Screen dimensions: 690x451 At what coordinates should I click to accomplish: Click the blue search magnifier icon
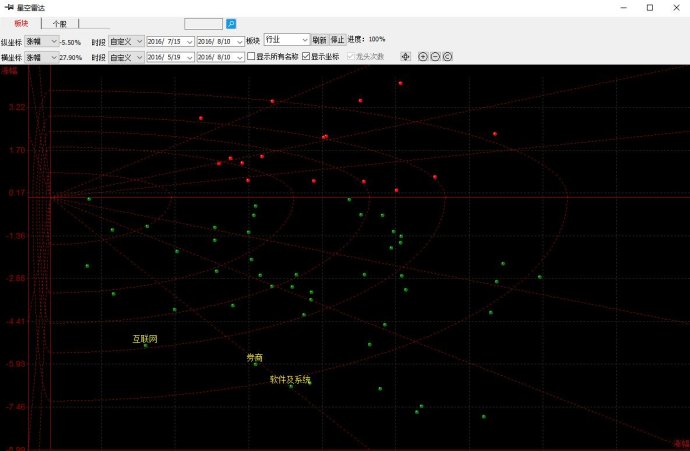pyautogui.click(x=231, y=24)
